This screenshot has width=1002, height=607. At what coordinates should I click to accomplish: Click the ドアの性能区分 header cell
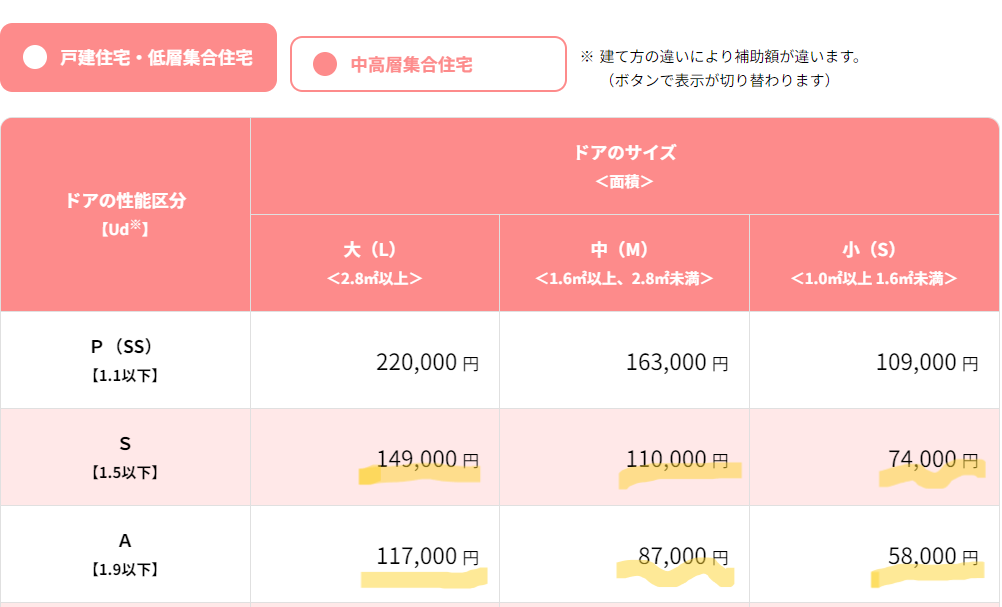click(x=125, y=214)
